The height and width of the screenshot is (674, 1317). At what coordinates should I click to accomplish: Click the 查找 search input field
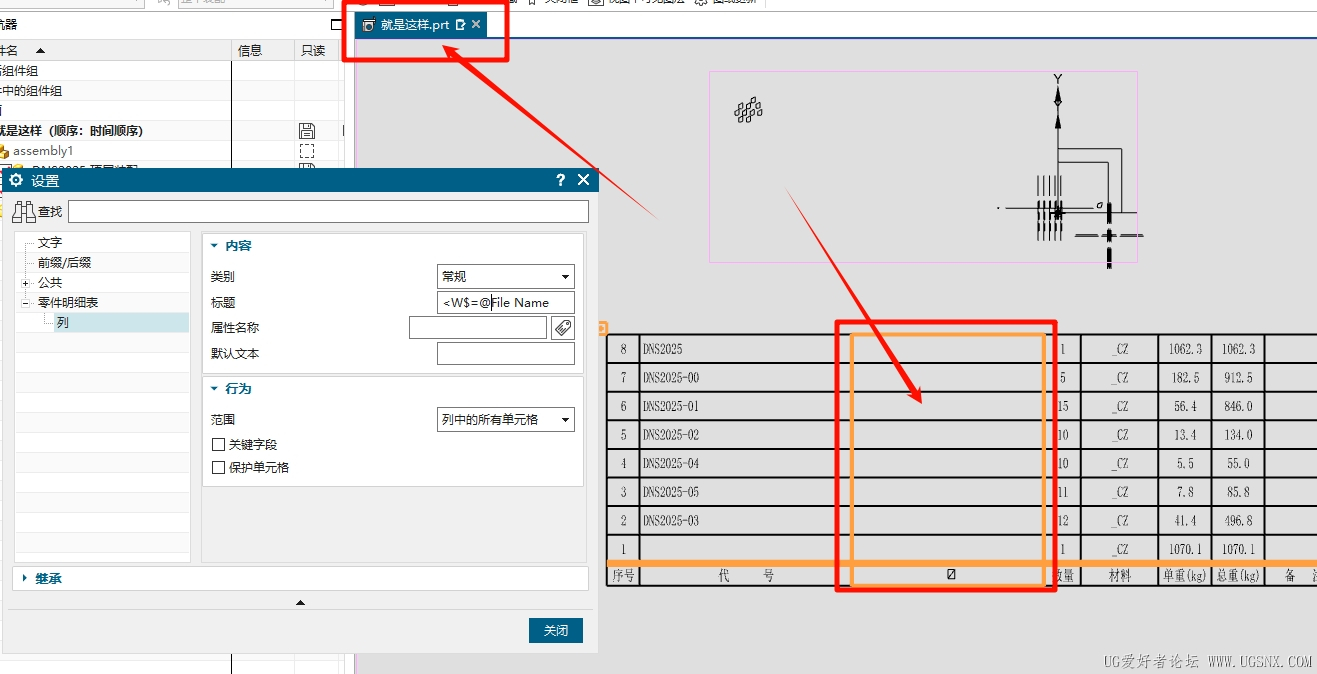pyautogui.click(x=328, y=211)
